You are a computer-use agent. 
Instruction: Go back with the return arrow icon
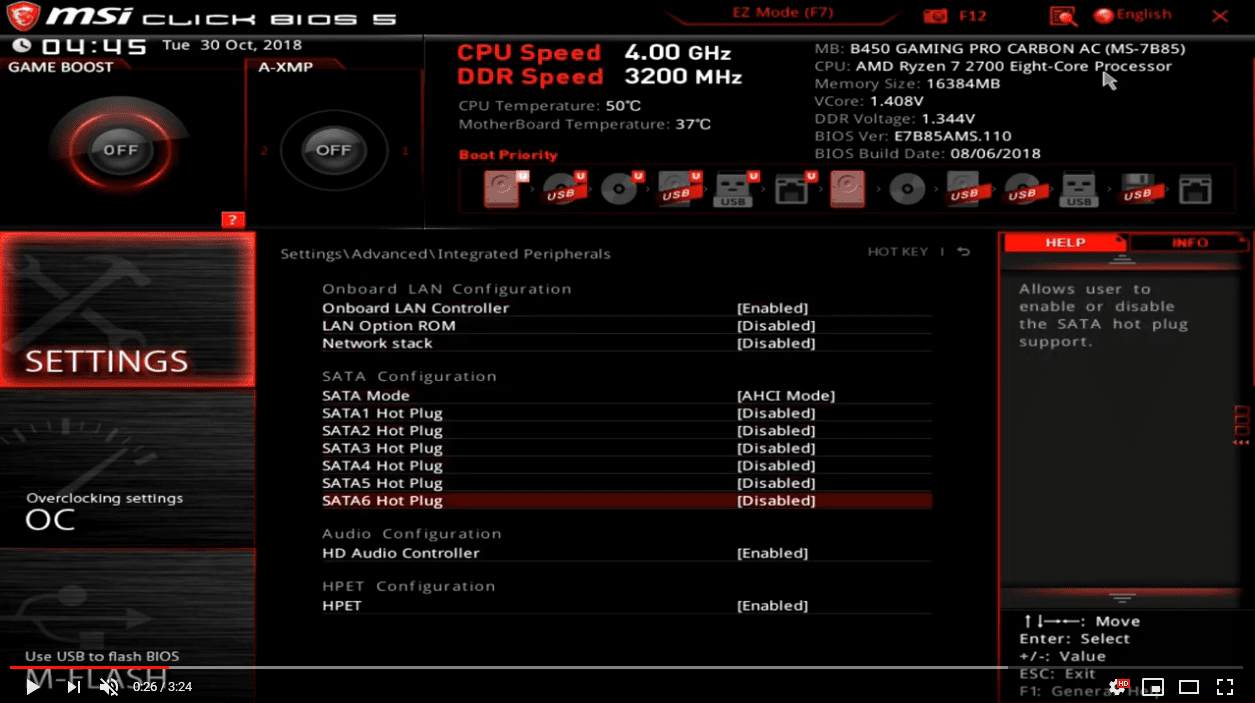tap(964, 252)
